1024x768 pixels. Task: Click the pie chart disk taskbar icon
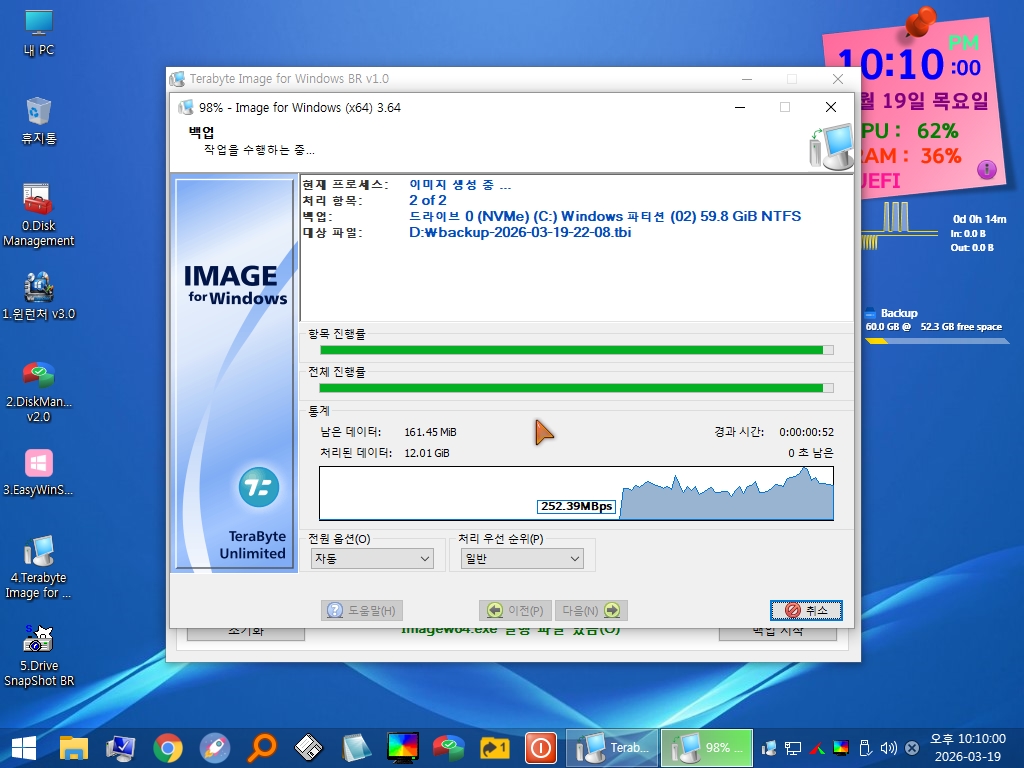pos(448,748)
